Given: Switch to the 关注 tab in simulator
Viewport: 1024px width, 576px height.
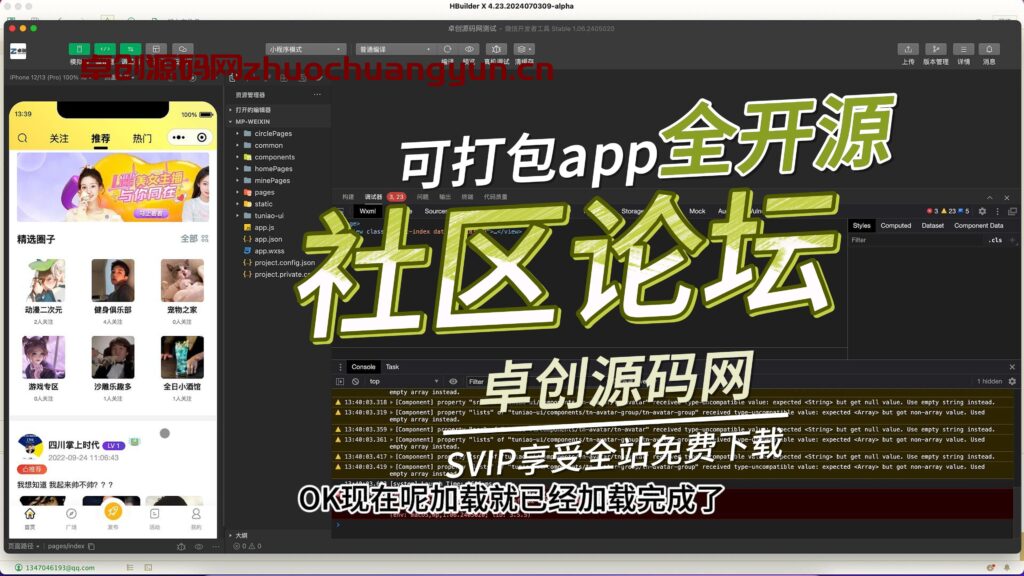Looking at the screenshot, I should tap(59, 138).
